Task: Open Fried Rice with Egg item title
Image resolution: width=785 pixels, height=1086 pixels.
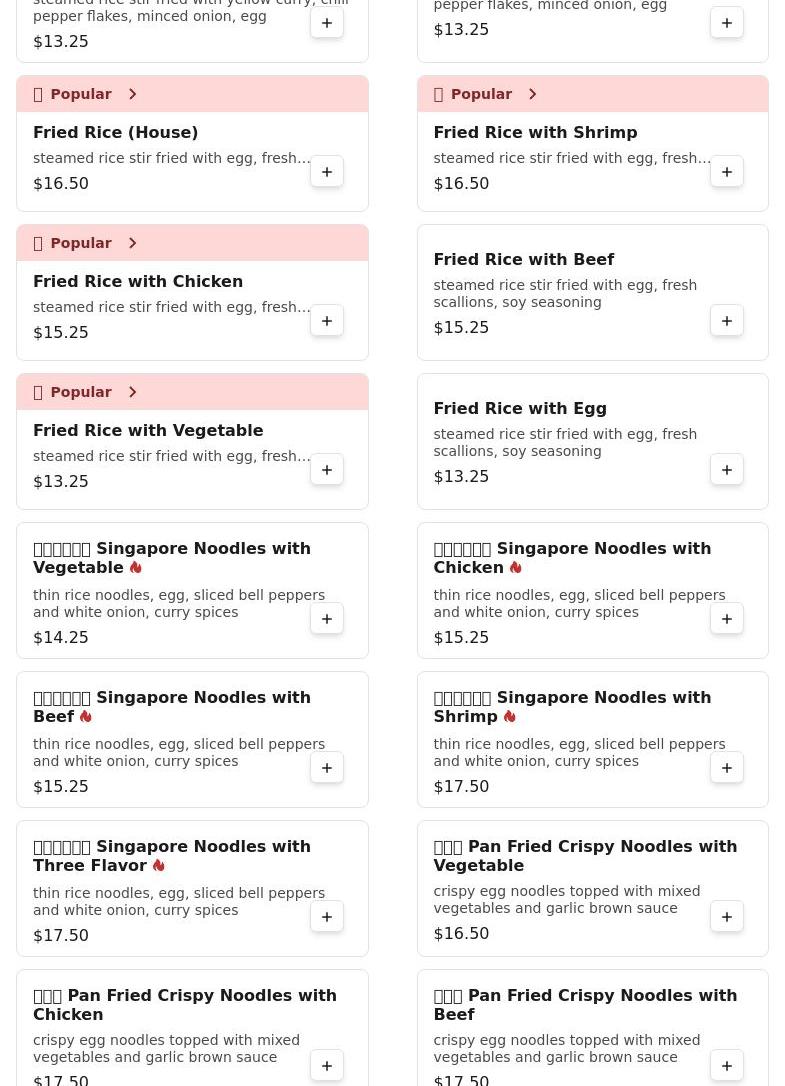Action: click(519, 409)
